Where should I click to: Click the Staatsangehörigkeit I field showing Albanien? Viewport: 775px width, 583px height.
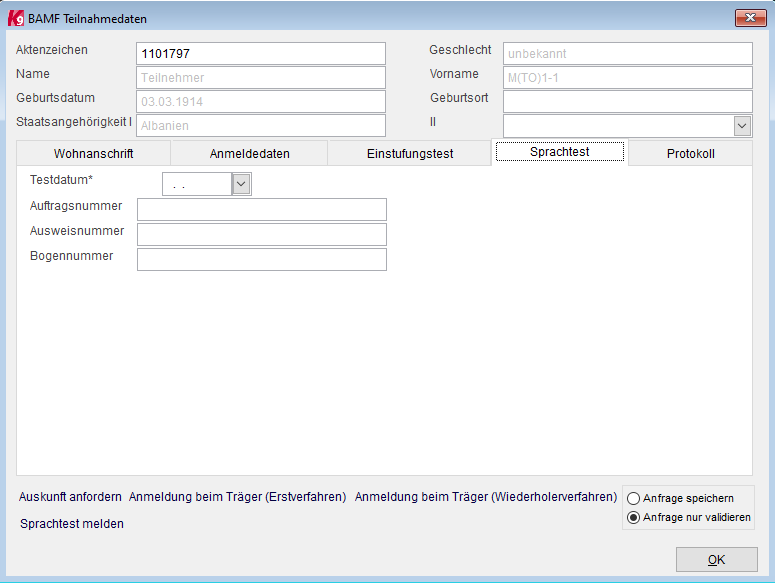point(261,125)
